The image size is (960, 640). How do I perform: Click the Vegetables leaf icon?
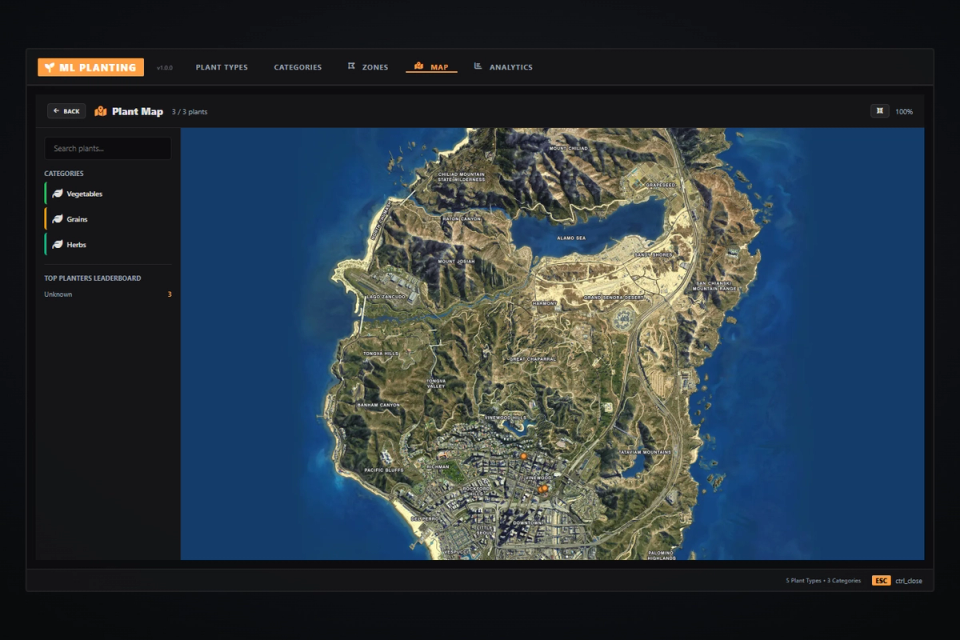(x=58, y=194)
